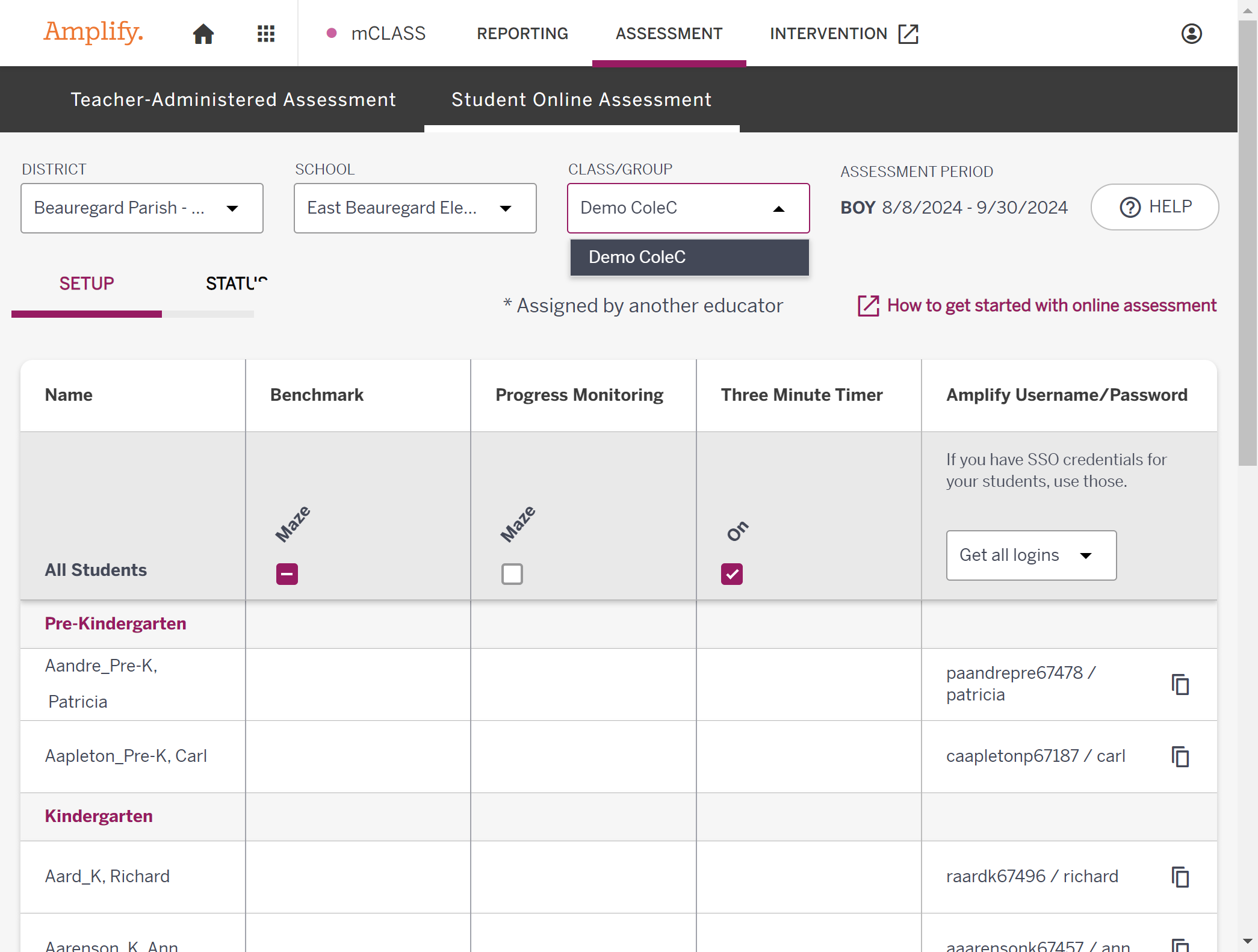This screenshot has height=952, width=1258.
Task: Switch to Teacher-Administered Assessment tab
Action: click(234, 99)
